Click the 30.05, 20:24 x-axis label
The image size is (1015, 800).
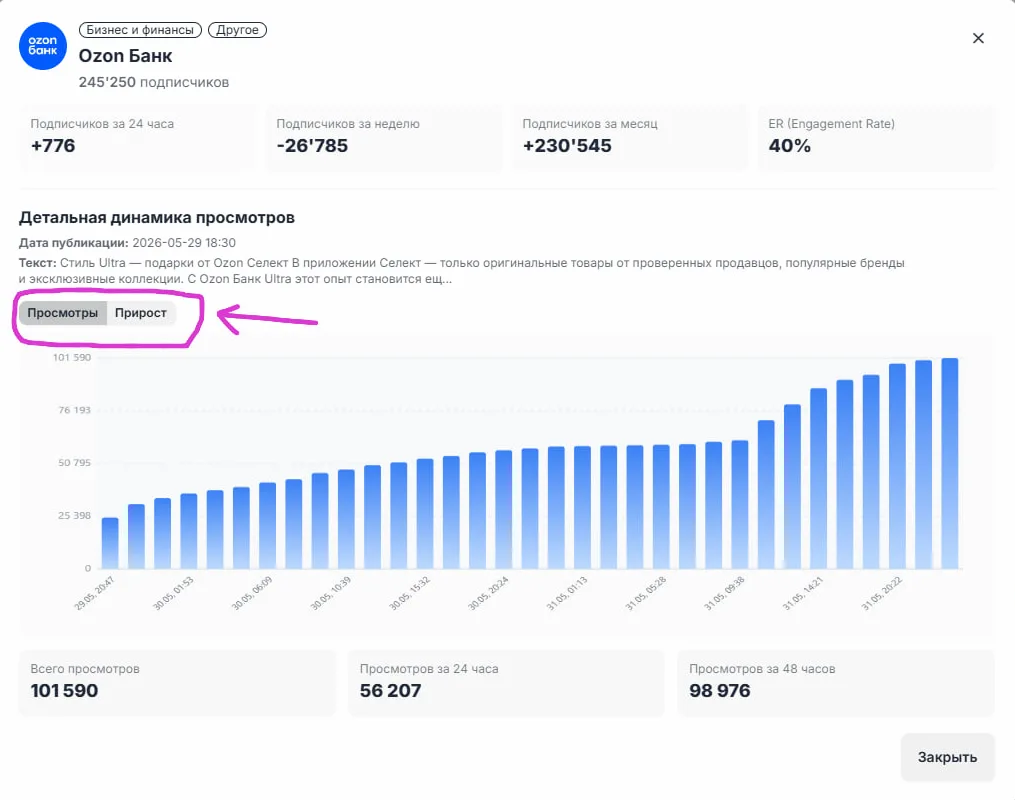pos(488,593)
